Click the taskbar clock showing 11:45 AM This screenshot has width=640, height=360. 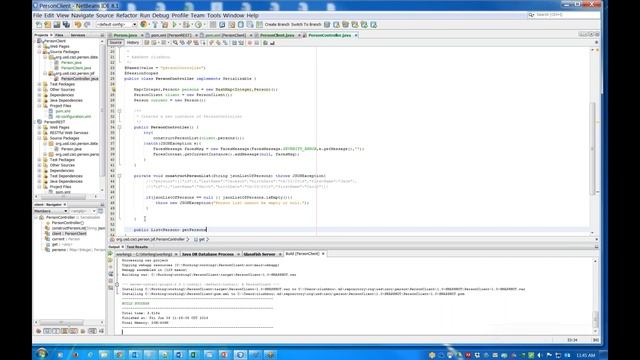click(586, 355)
